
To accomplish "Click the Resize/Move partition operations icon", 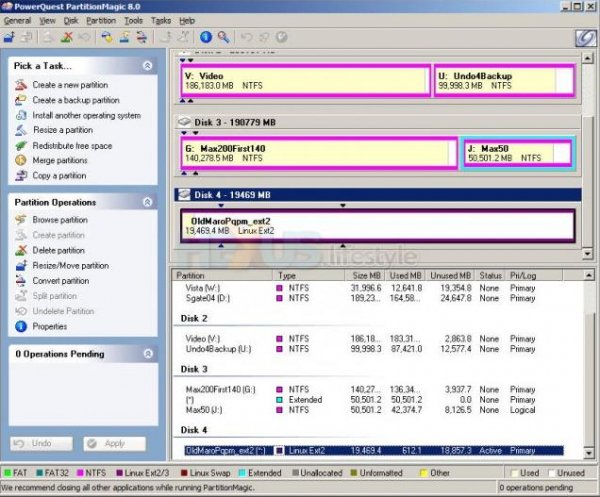I will [21, 266].
